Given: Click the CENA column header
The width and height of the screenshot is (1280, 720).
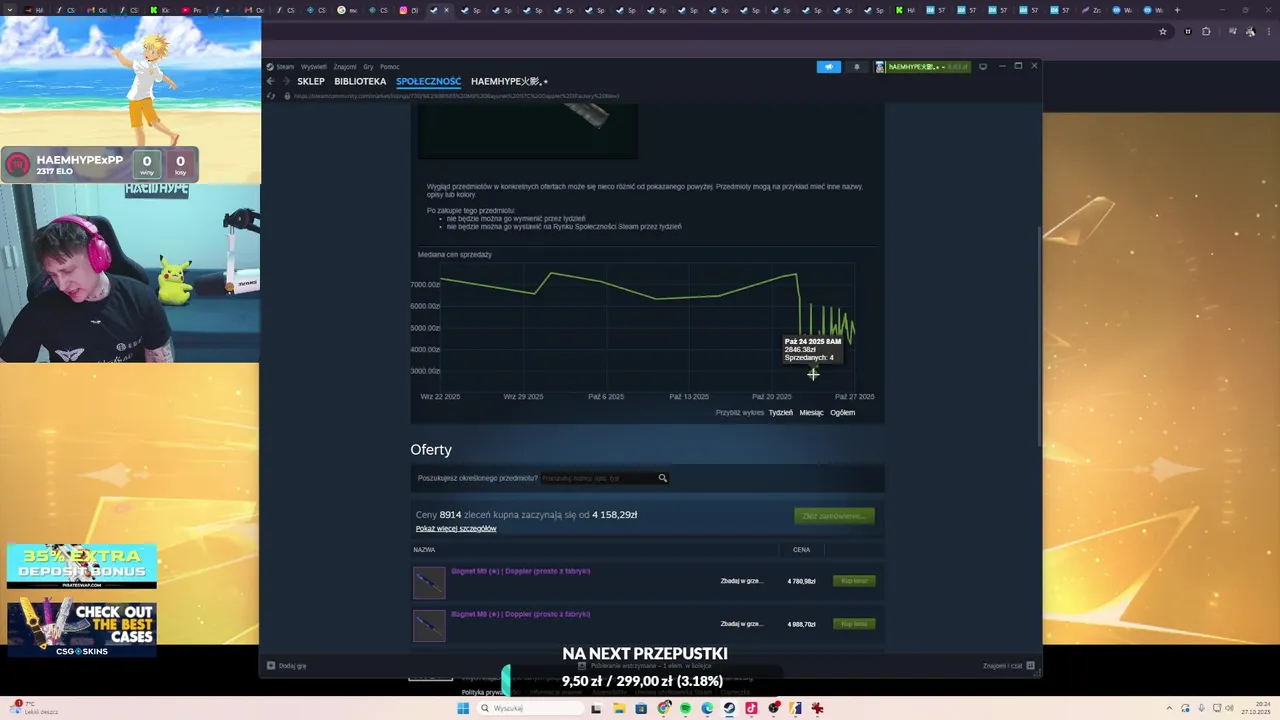Looking at the screenshot, I should pyautogui.click(x=801, y=549).
